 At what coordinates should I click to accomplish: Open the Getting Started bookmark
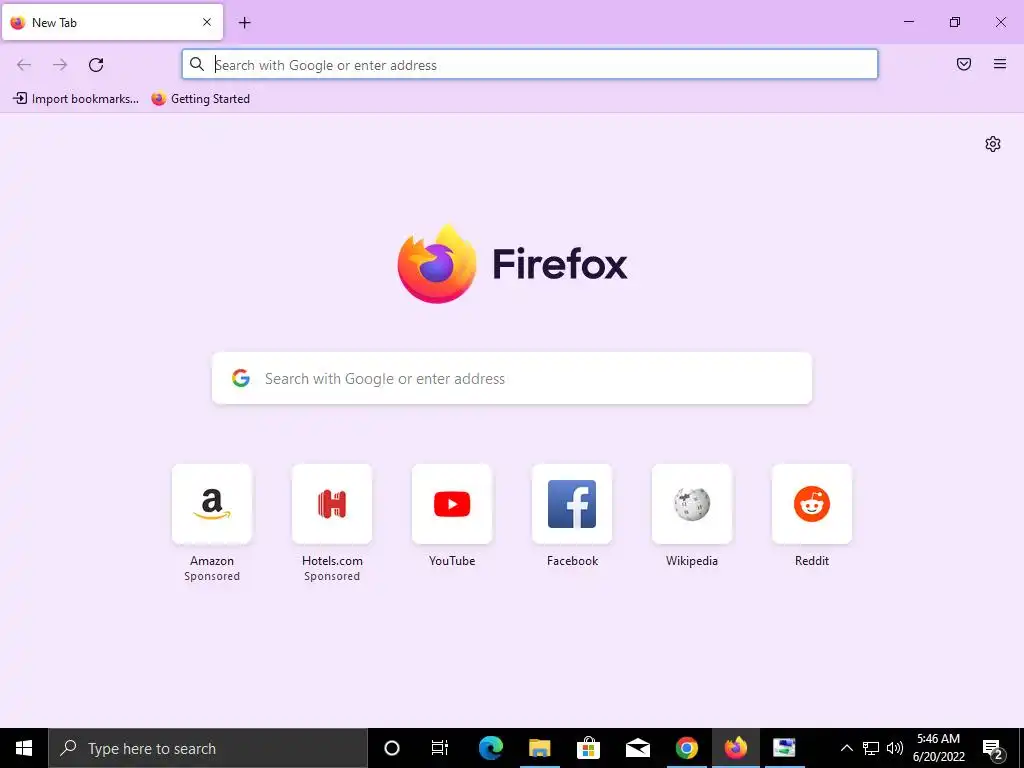tap(200, 99)
